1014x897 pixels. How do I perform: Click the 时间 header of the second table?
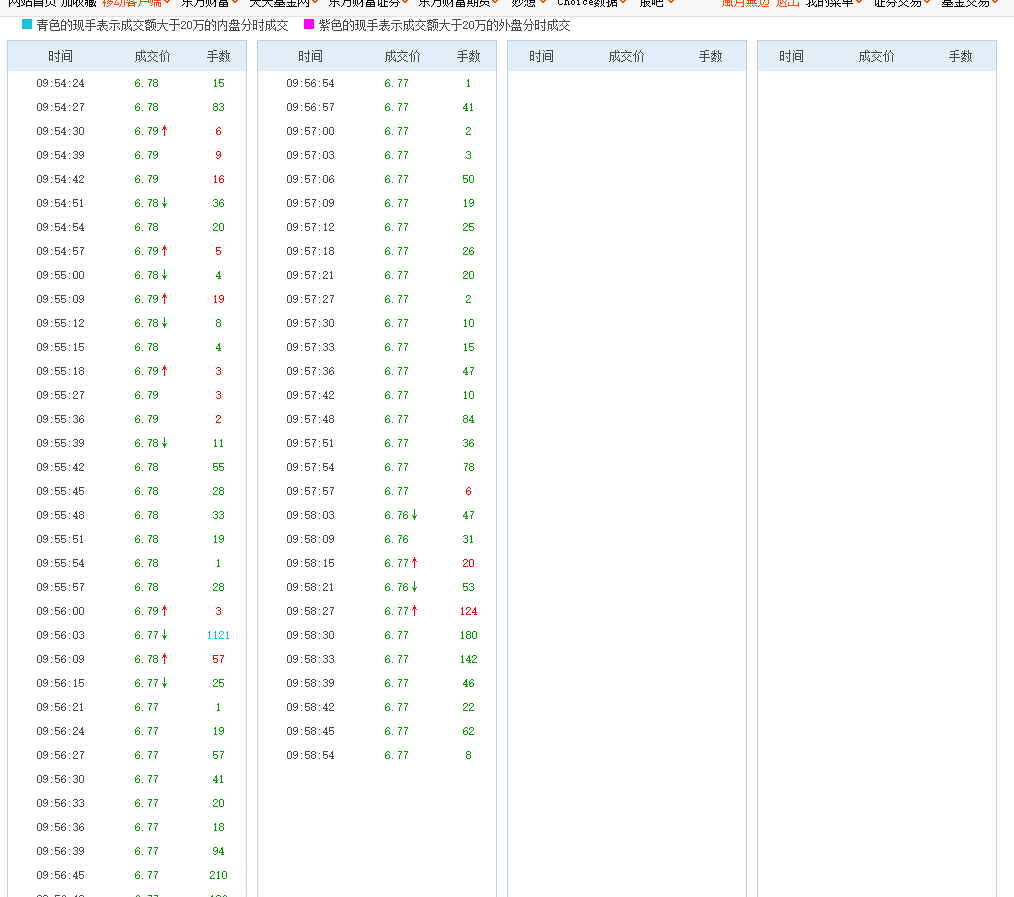pos(310,56)
